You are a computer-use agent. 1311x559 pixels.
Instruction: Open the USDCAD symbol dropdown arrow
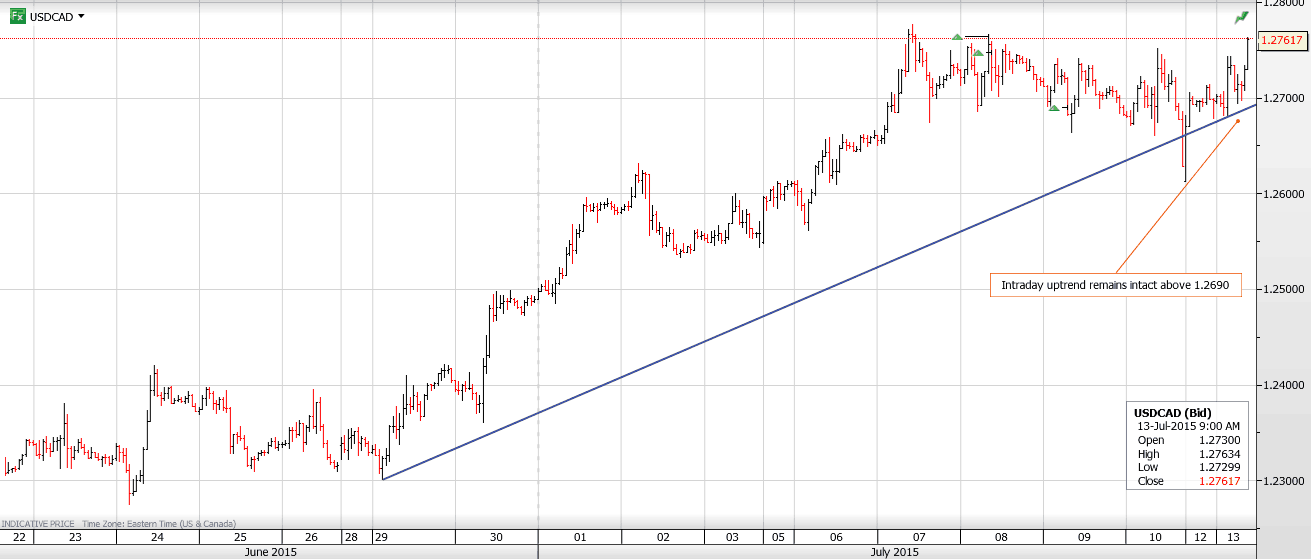81,17
